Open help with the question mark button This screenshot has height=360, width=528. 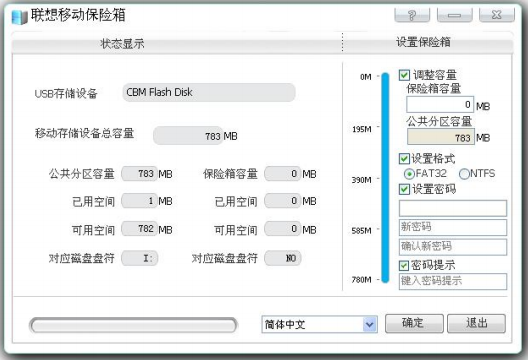click(x=412, y=14)
